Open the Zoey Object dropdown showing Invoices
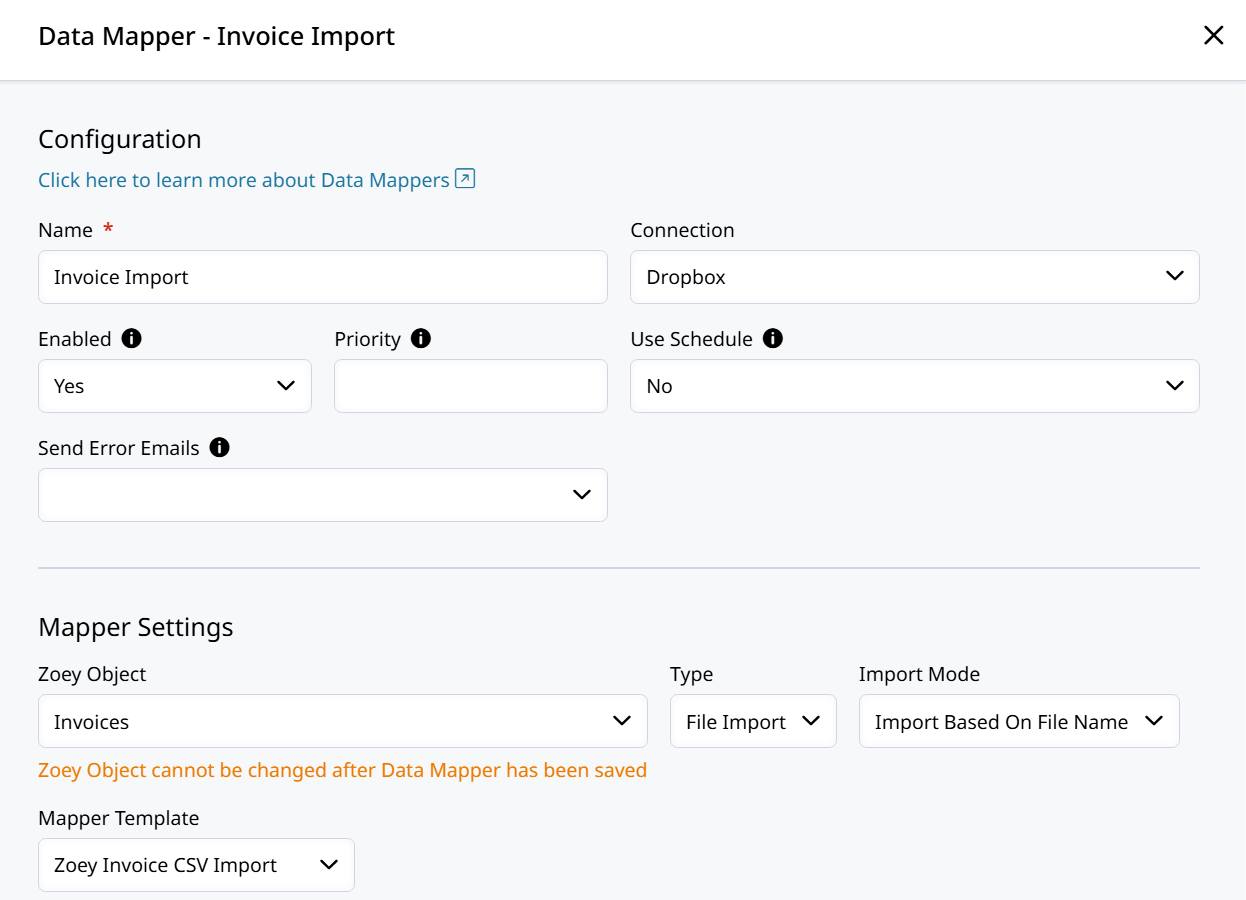Viewport: 1246px width, 900px height. pos(342,722)
